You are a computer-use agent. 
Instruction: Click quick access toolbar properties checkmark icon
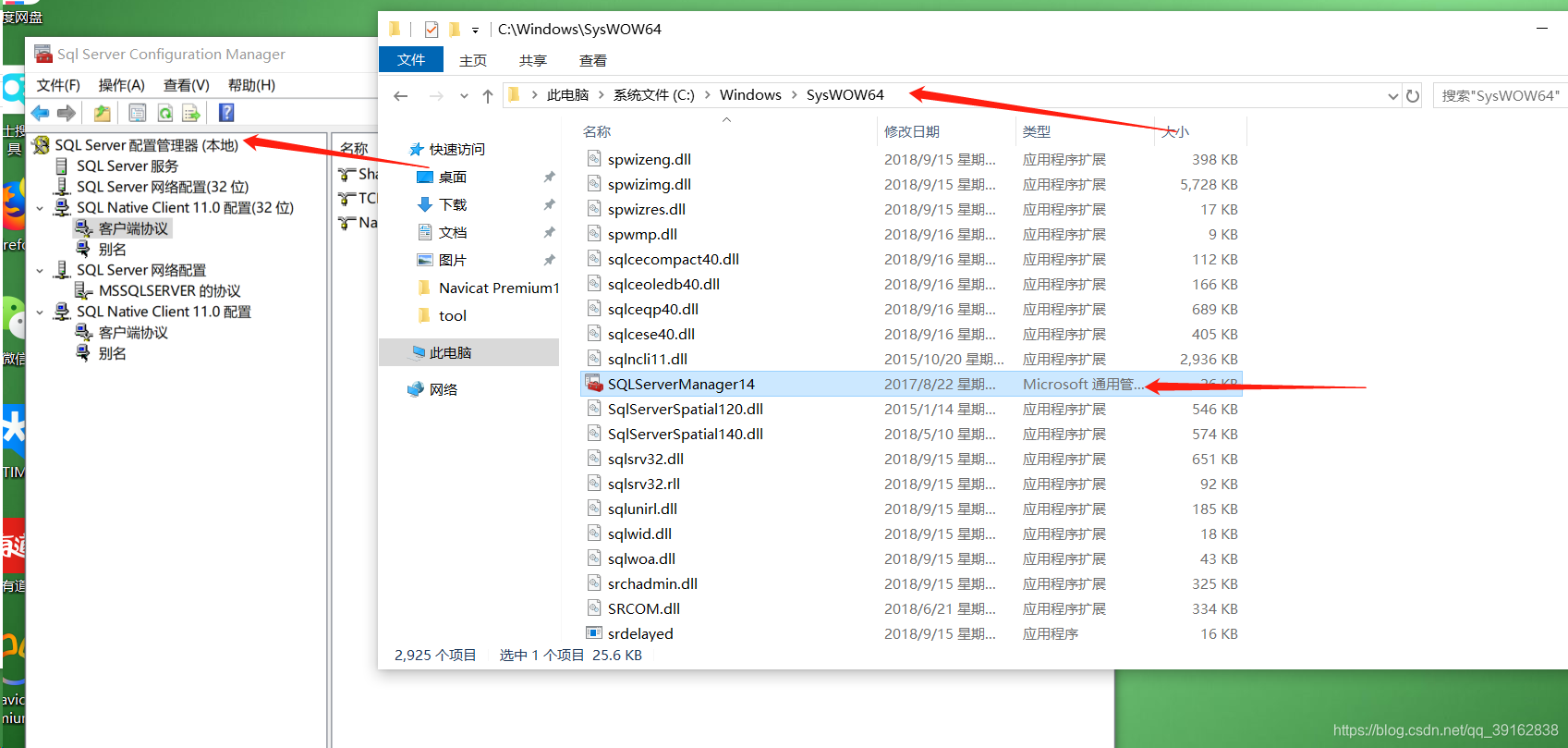point(432,30)
